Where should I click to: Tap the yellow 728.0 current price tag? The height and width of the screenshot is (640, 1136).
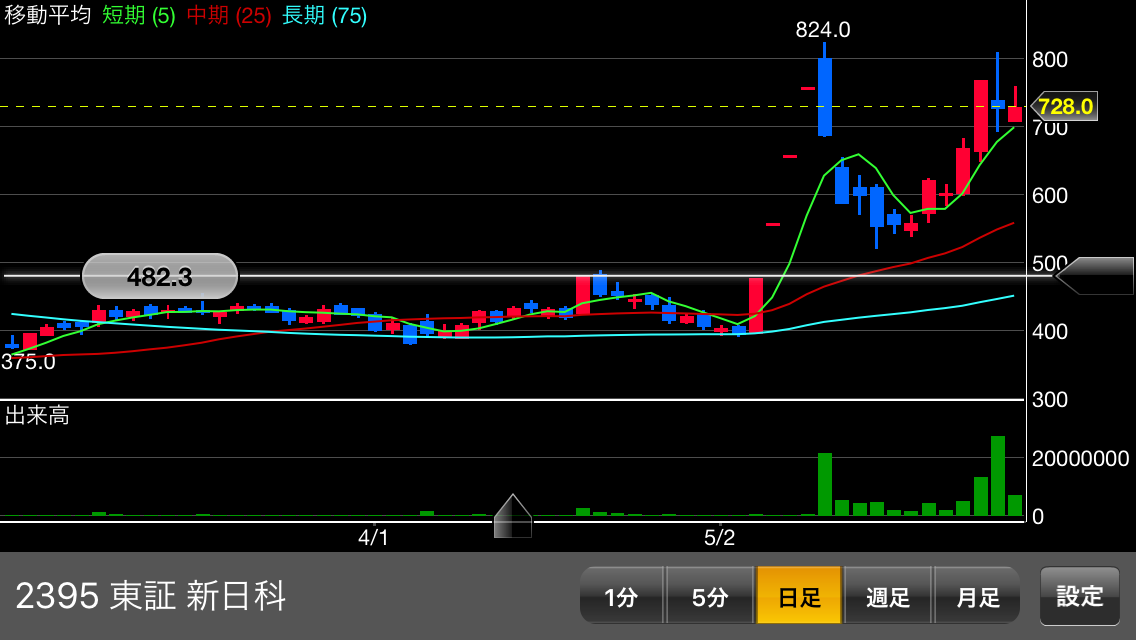click(1064, 106)
